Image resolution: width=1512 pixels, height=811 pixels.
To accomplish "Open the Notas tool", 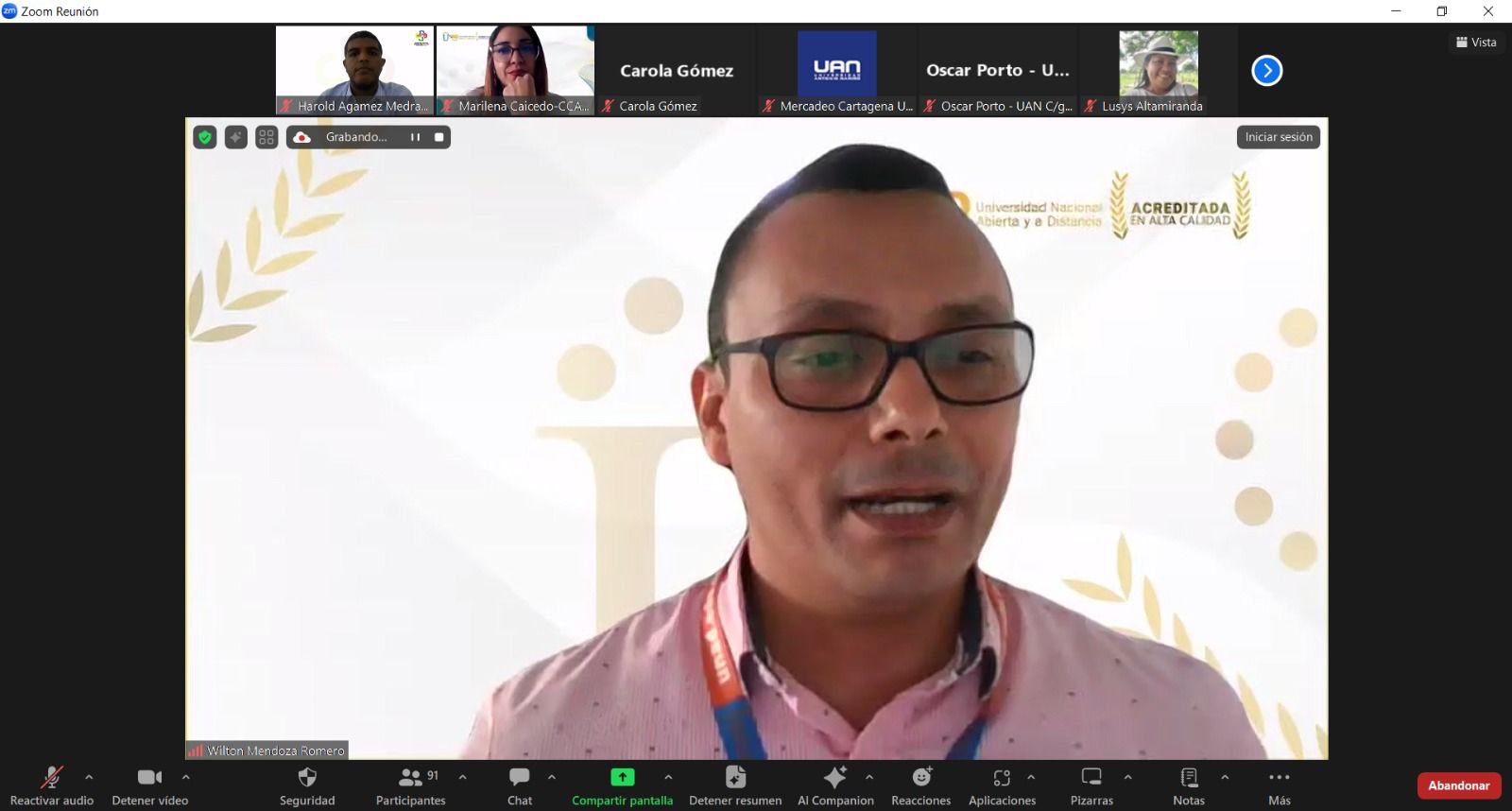I will 1188,778.
